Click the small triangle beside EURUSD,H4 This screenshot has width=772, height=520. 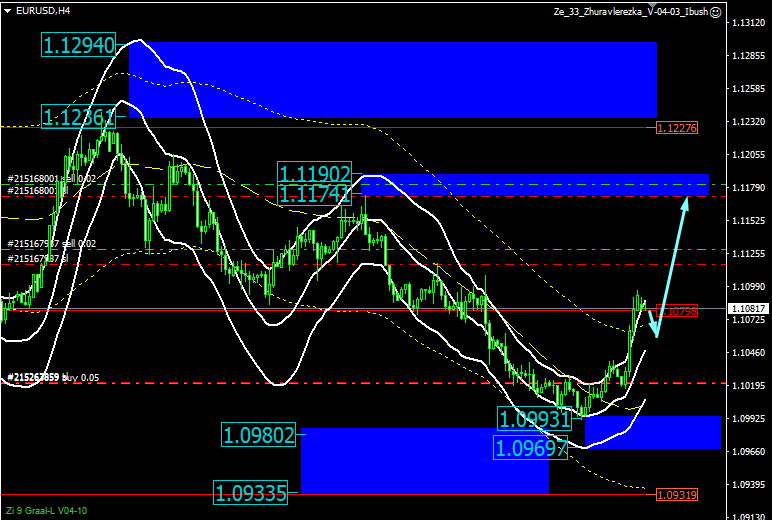point(8,11)
